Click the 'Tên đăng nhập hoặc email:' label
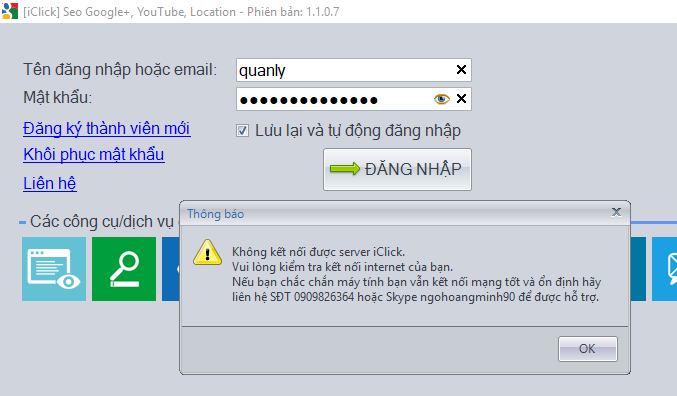The height and width of the screenshot is (396, 677). pos(120,70)
